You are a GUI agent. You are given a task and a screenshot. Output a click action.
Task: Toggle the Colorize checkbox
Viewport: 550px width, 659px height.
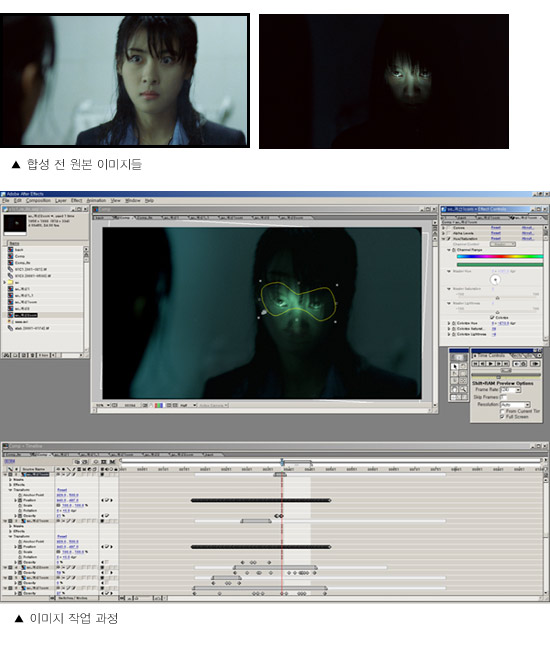click(492, 317)
